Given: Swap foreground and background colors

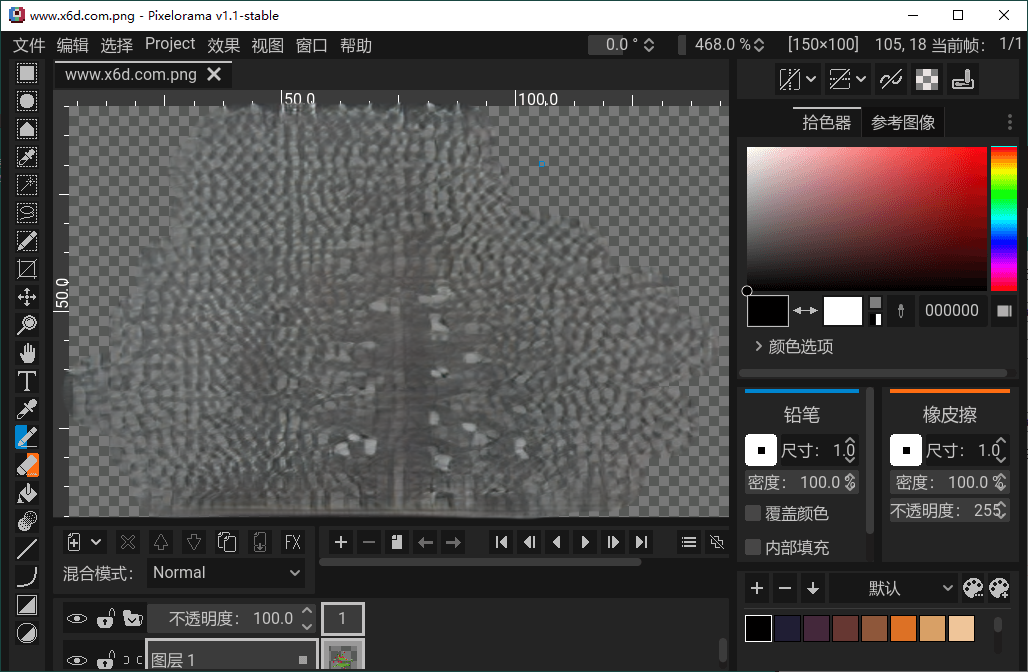Looking at the screenshot, I should 805,311.
